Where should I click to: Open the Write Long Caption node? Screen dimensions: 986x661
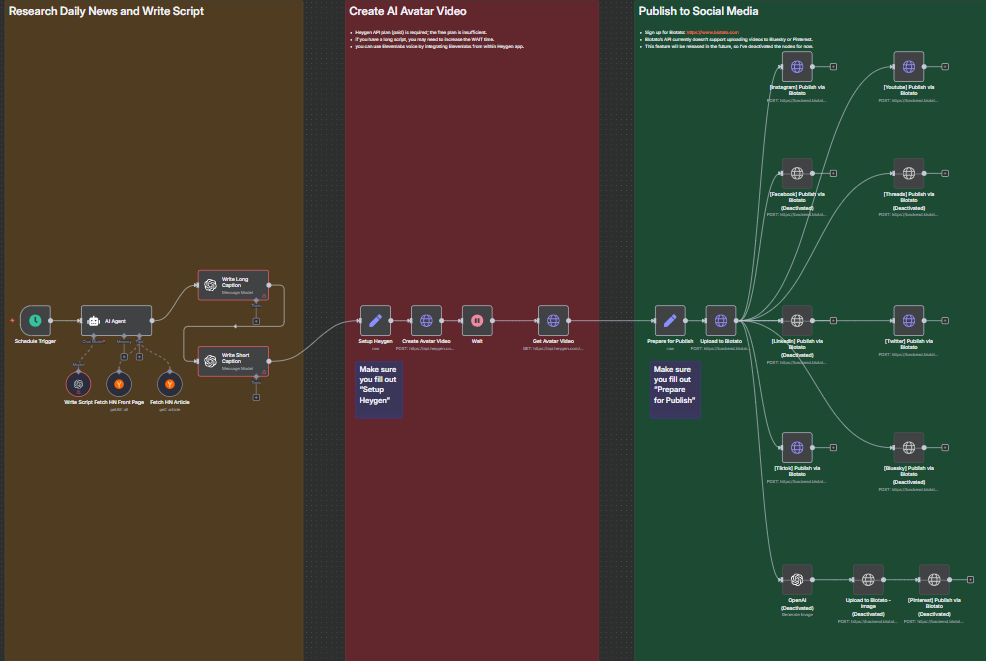233,285
